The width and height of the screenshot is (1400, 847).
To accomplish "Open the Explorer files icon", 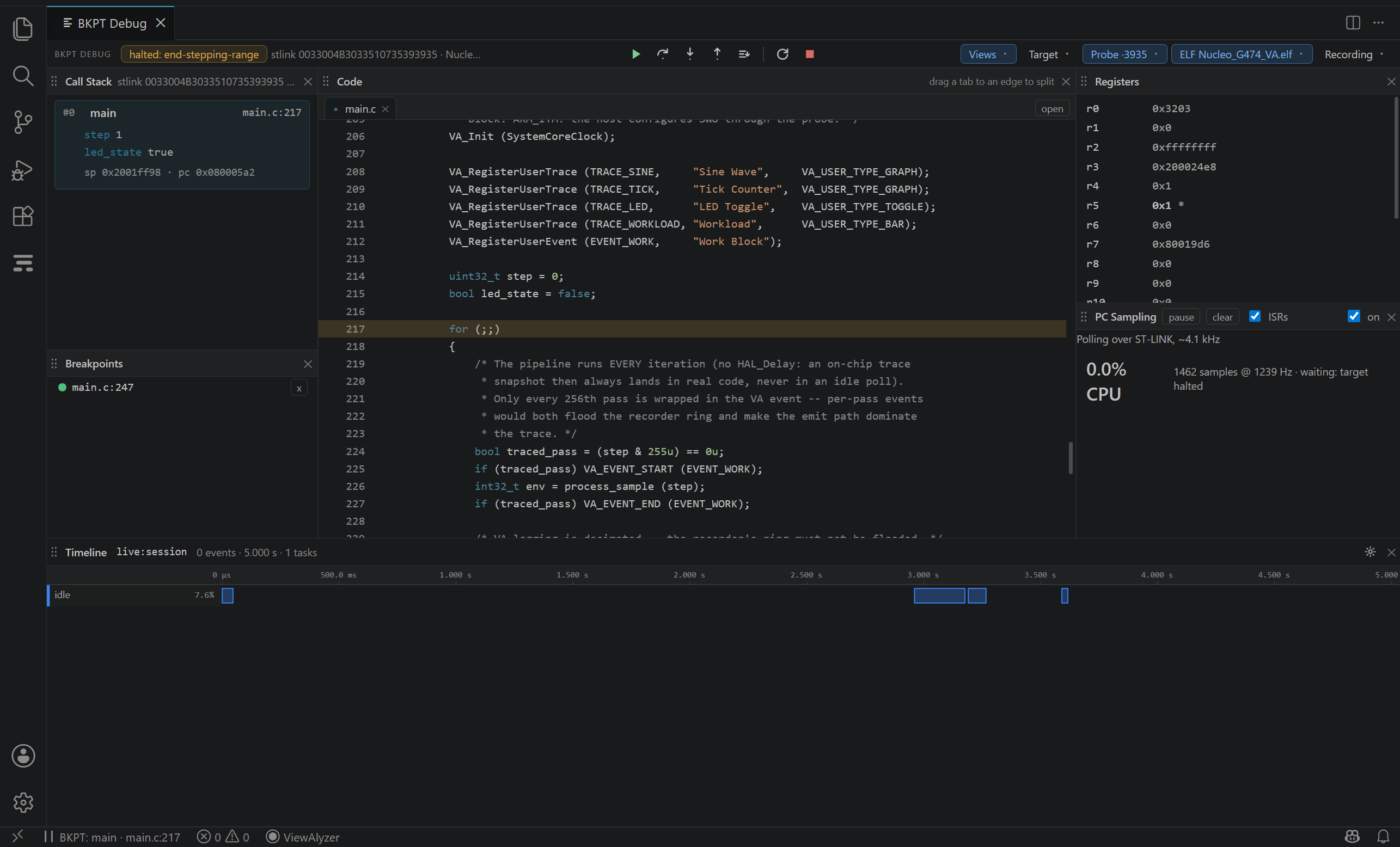I will 23,28.
